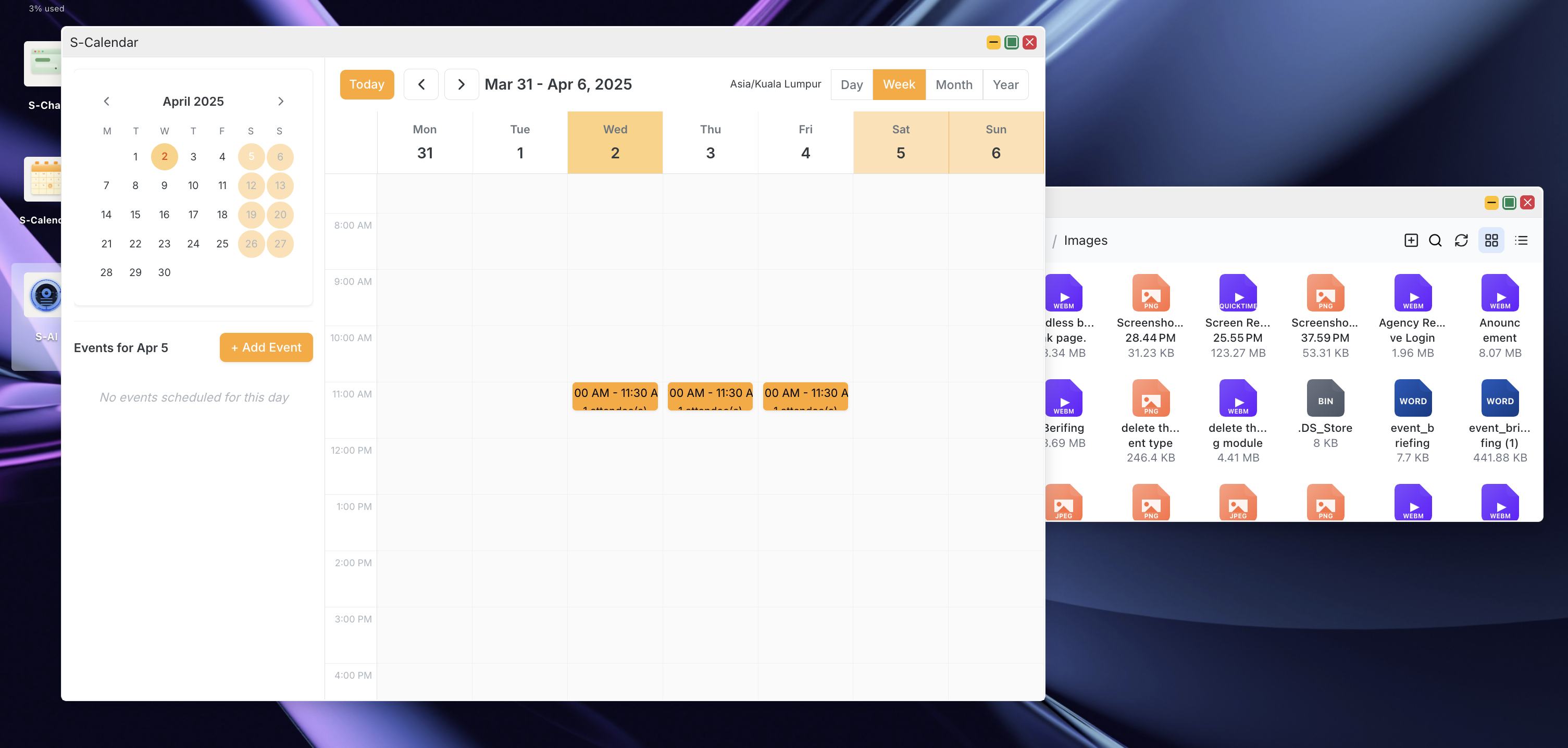1568x748 pixels.
Task: Click the Today button
Action: [366, 84]
